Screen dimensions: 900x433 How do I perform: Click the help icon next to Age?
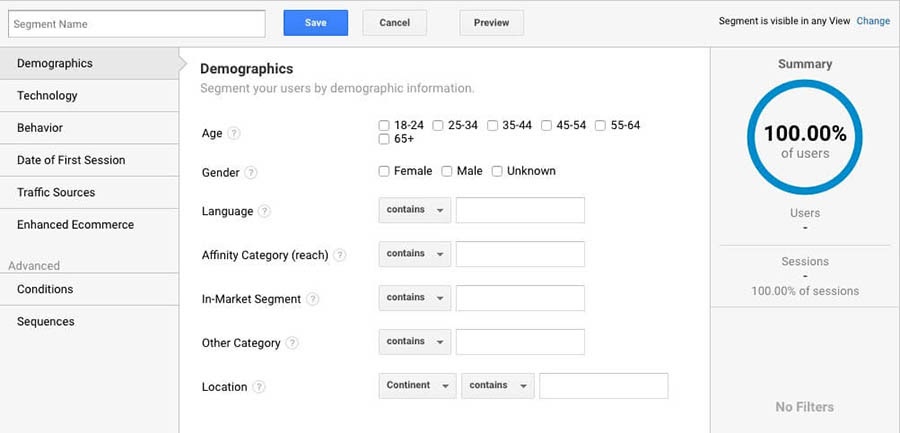pyautogui.click(x=234, y=133)
